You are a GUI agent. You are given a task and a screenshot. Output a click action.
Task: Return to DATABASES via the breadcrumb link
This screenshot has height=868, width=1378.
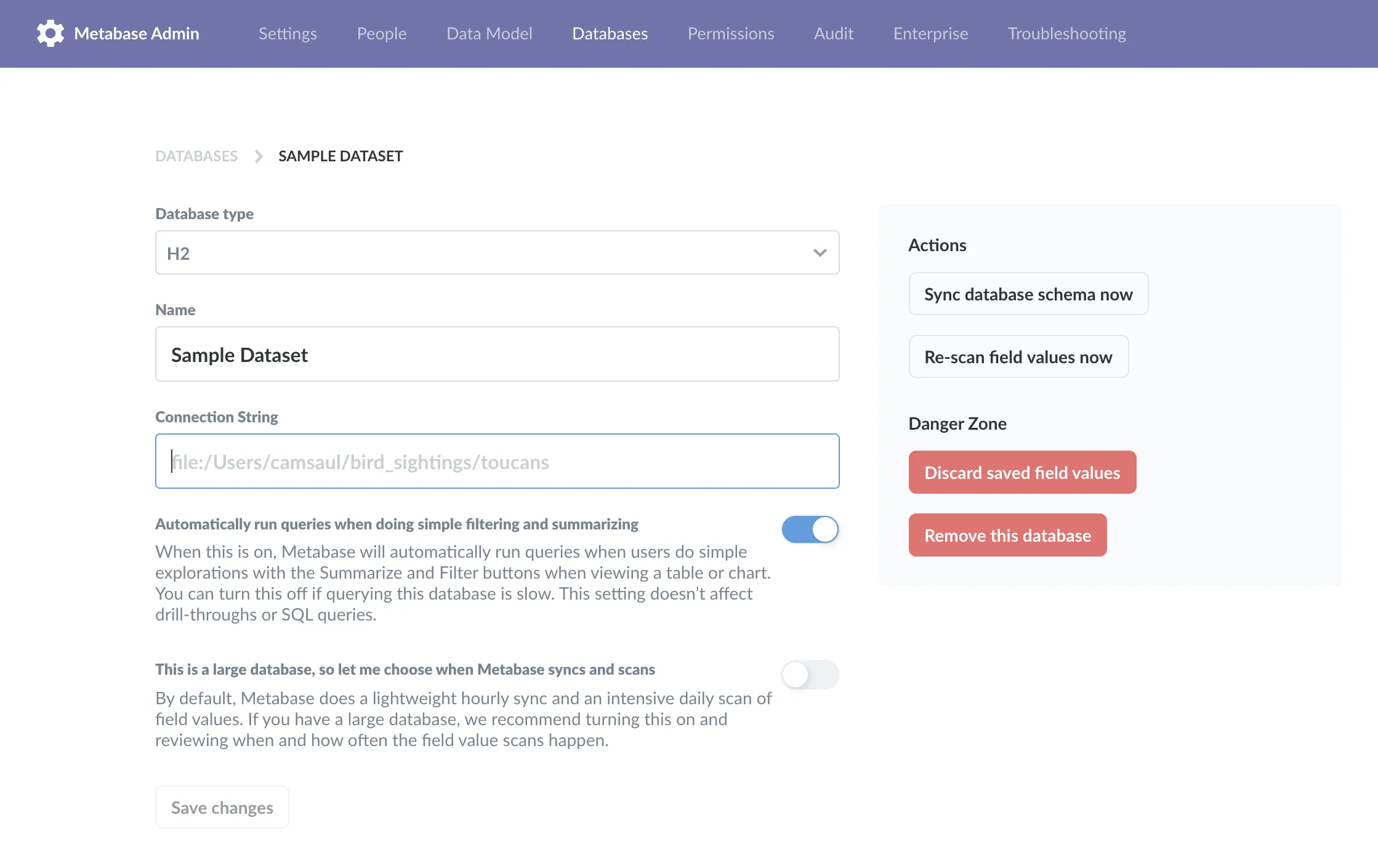[x=196, y=156]
